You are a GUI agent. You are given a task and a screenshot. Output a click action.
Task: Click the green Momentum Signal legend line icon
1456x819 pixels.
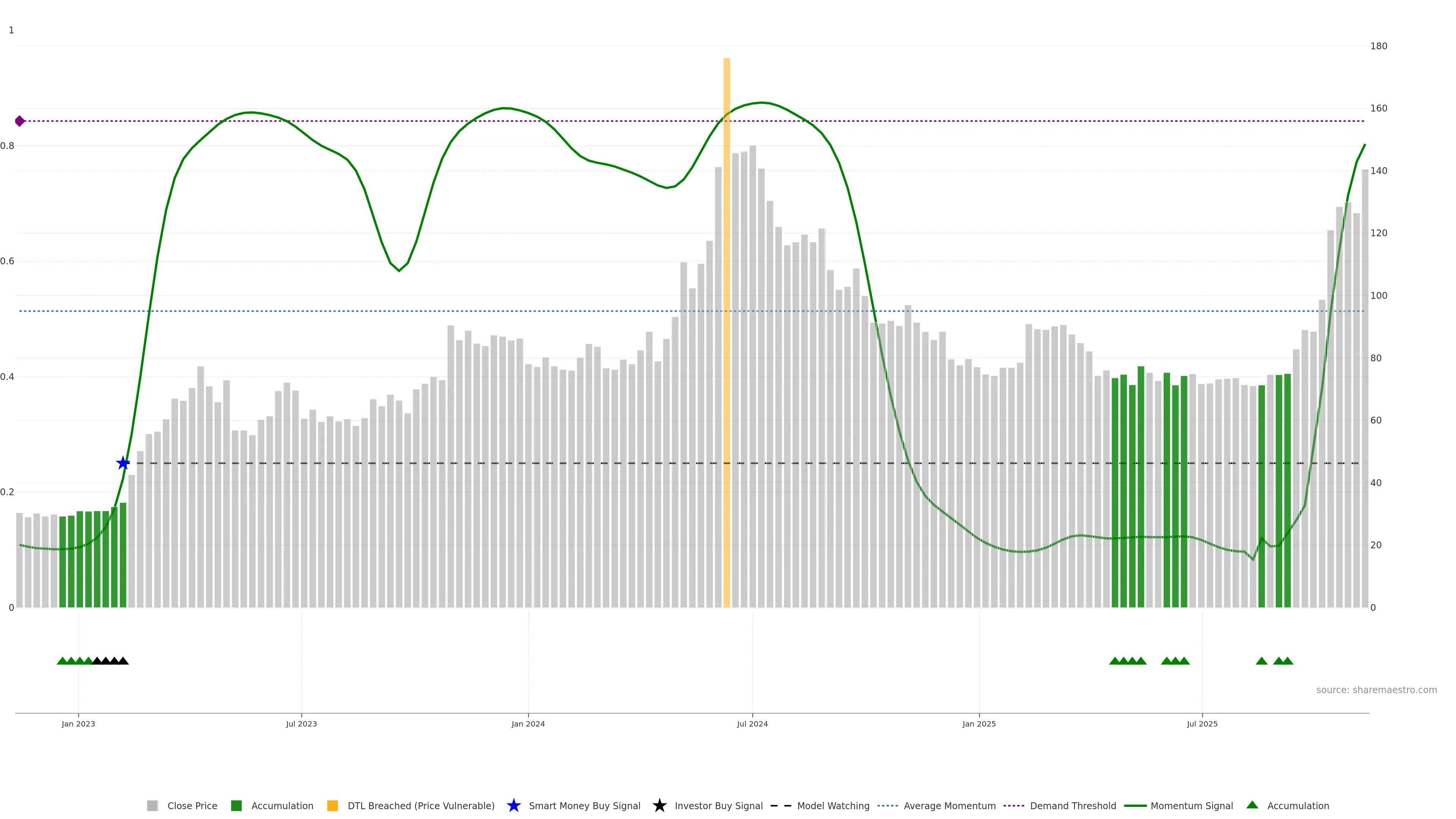click(1135, 805)
